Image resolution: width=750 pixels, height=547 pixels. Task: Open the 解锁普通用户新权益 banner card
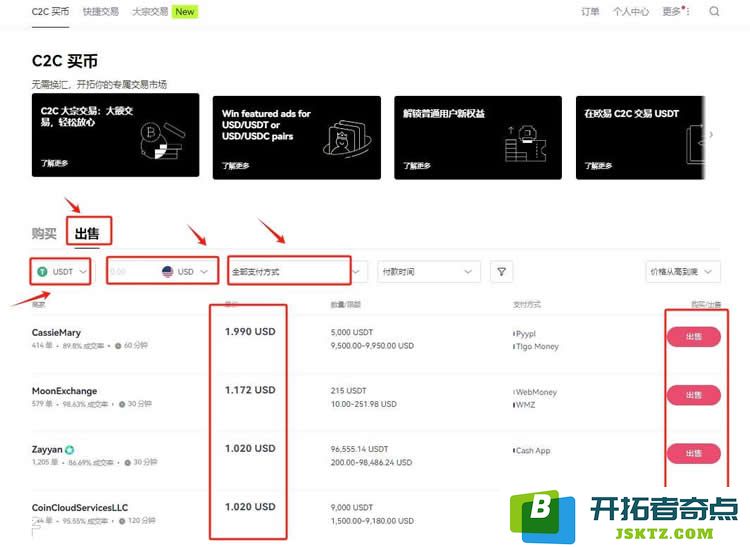[478, 138]
